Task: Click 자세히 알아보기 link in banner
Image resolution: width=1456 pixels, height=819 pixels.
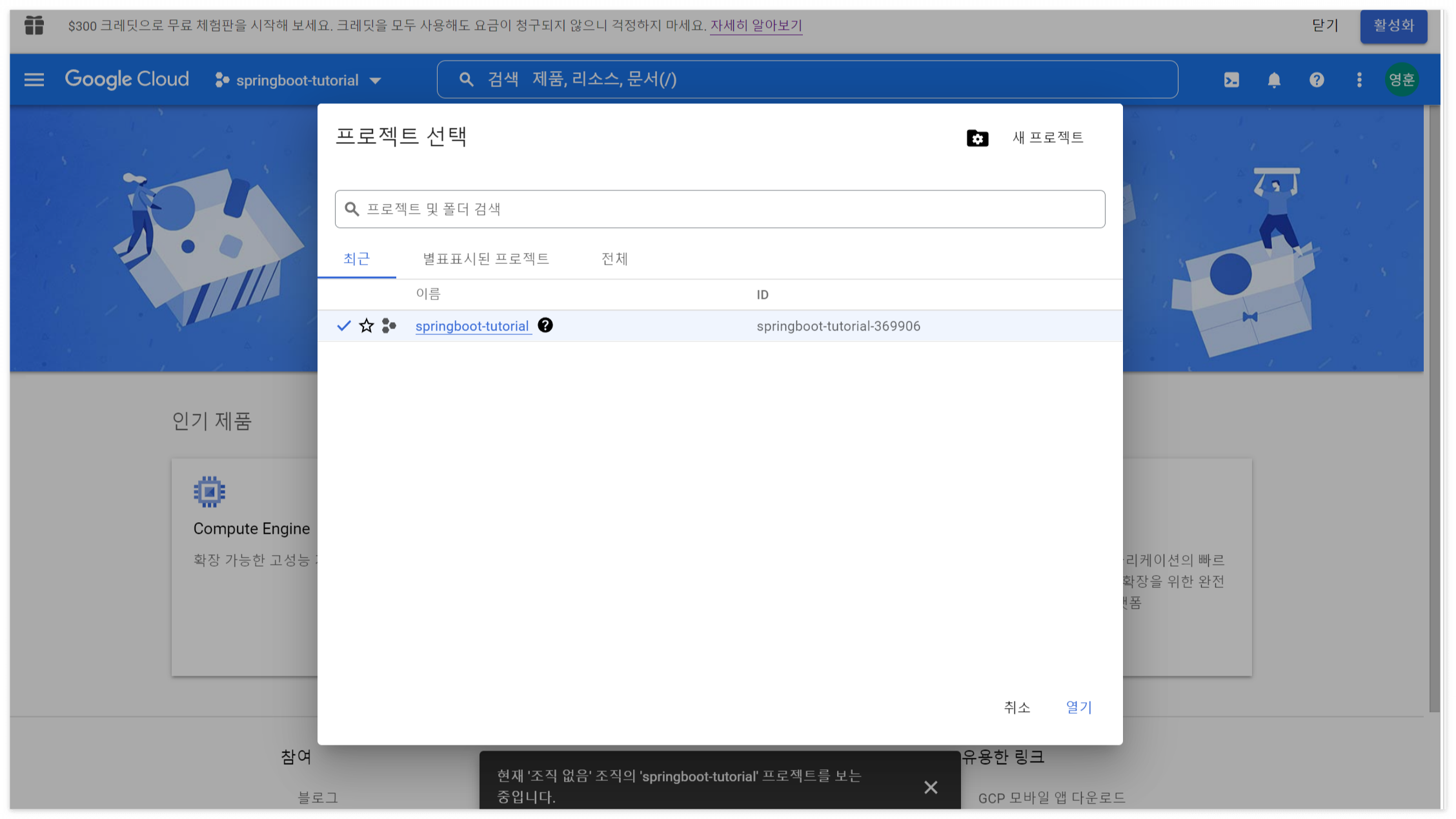Action: click(756, 26)
